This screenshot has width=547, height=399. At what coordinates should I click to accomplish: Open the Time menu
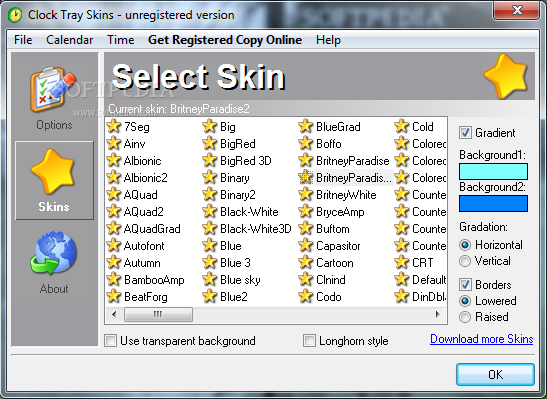[120, 40]
